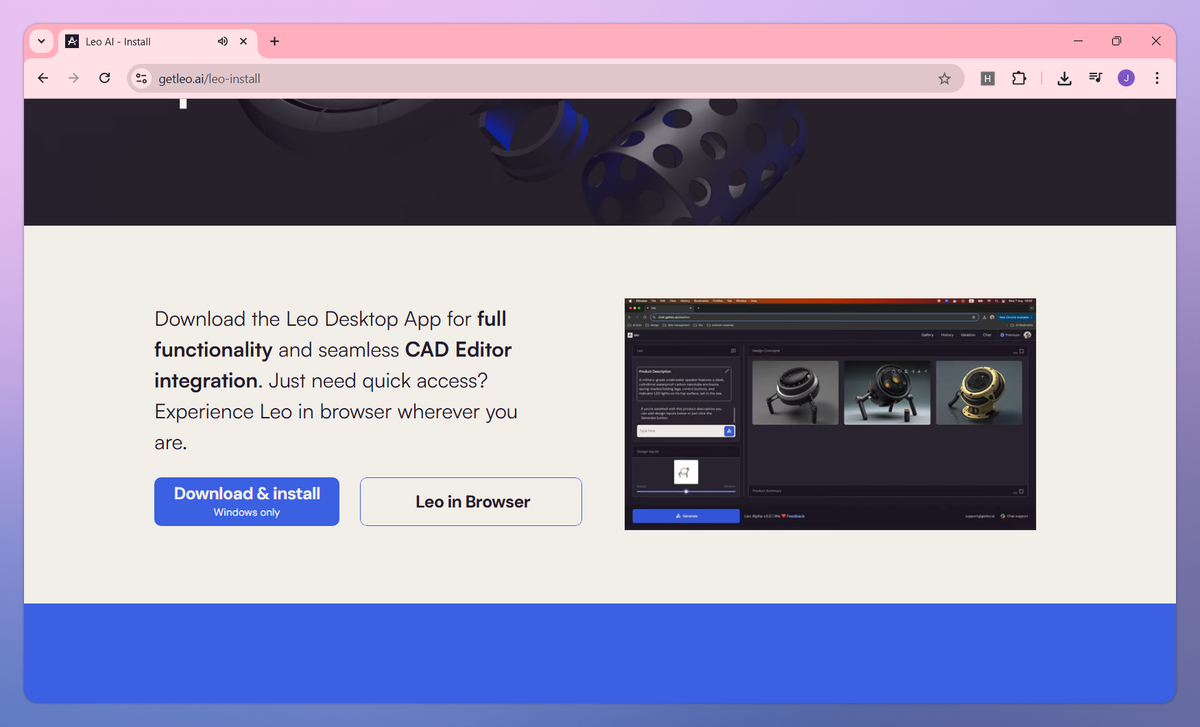This screenshot has height=727, width=1200.
Task: Click the Leo in Browser button
Action: [471, 501]
